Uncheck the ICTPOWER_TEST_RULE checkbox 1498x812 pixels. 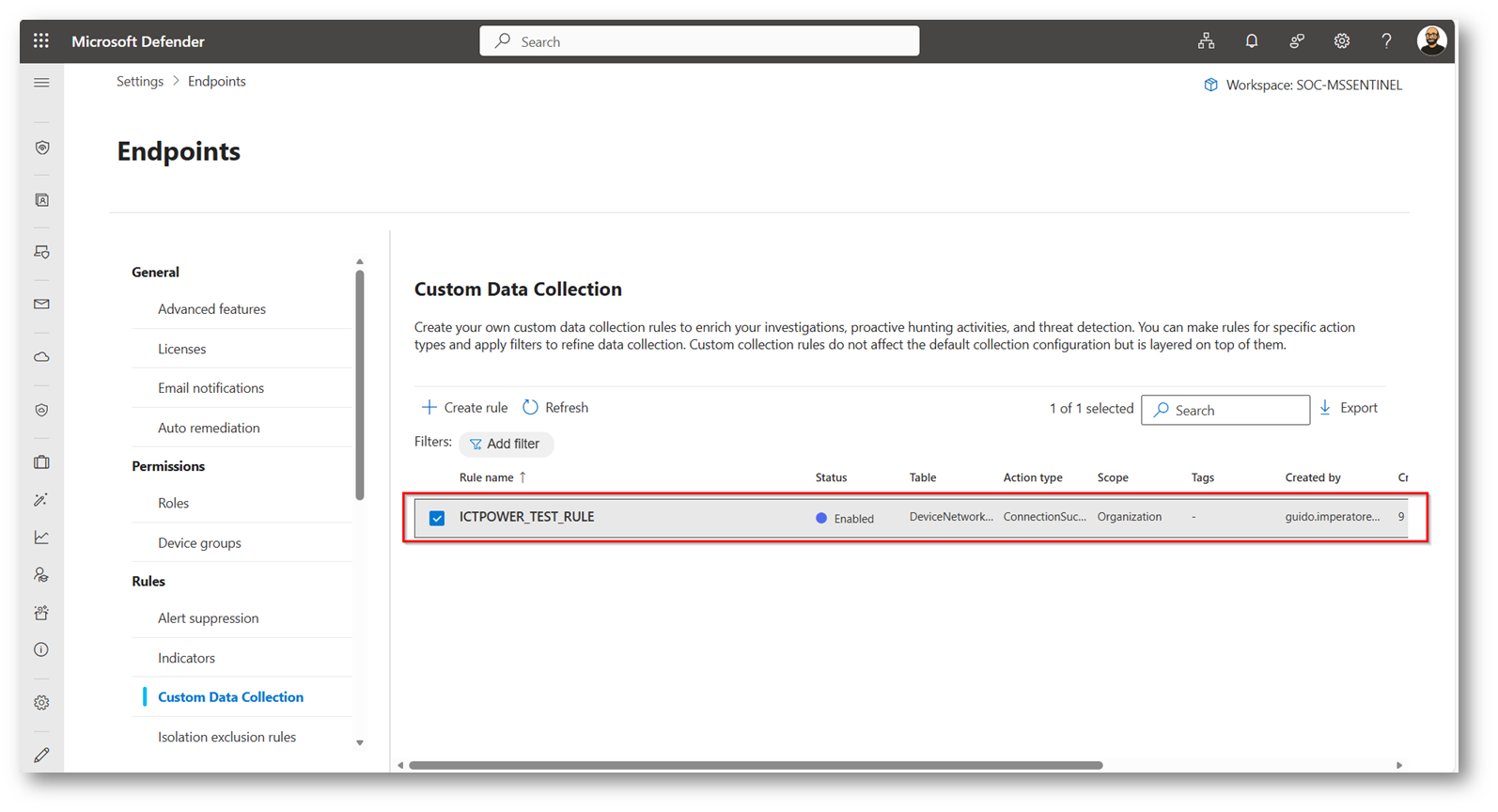[x=437, y=518]
